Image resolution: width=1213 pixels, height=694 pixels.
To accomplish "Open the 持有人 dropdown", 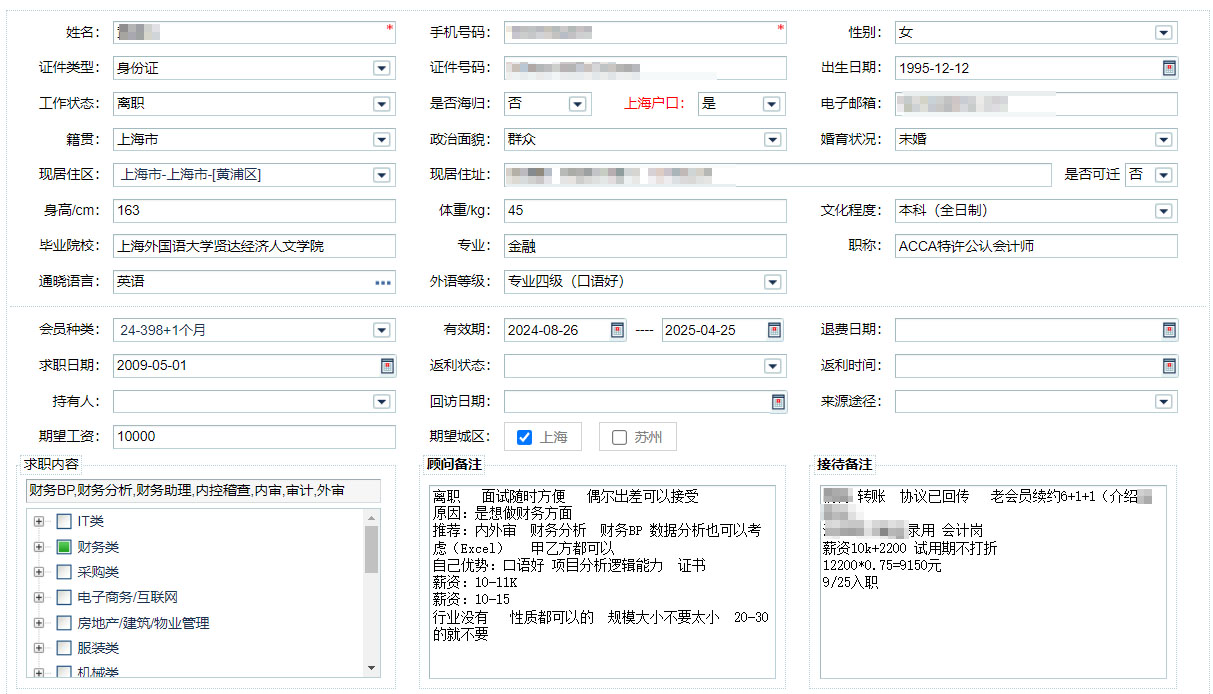I will (381, 402).
